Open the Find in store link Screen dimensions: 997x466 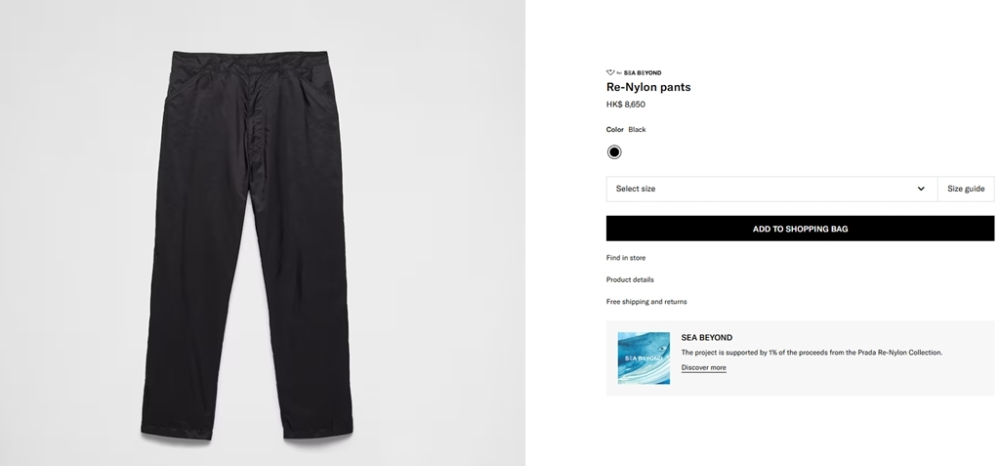pyautogui.click(x=626, y=257)
